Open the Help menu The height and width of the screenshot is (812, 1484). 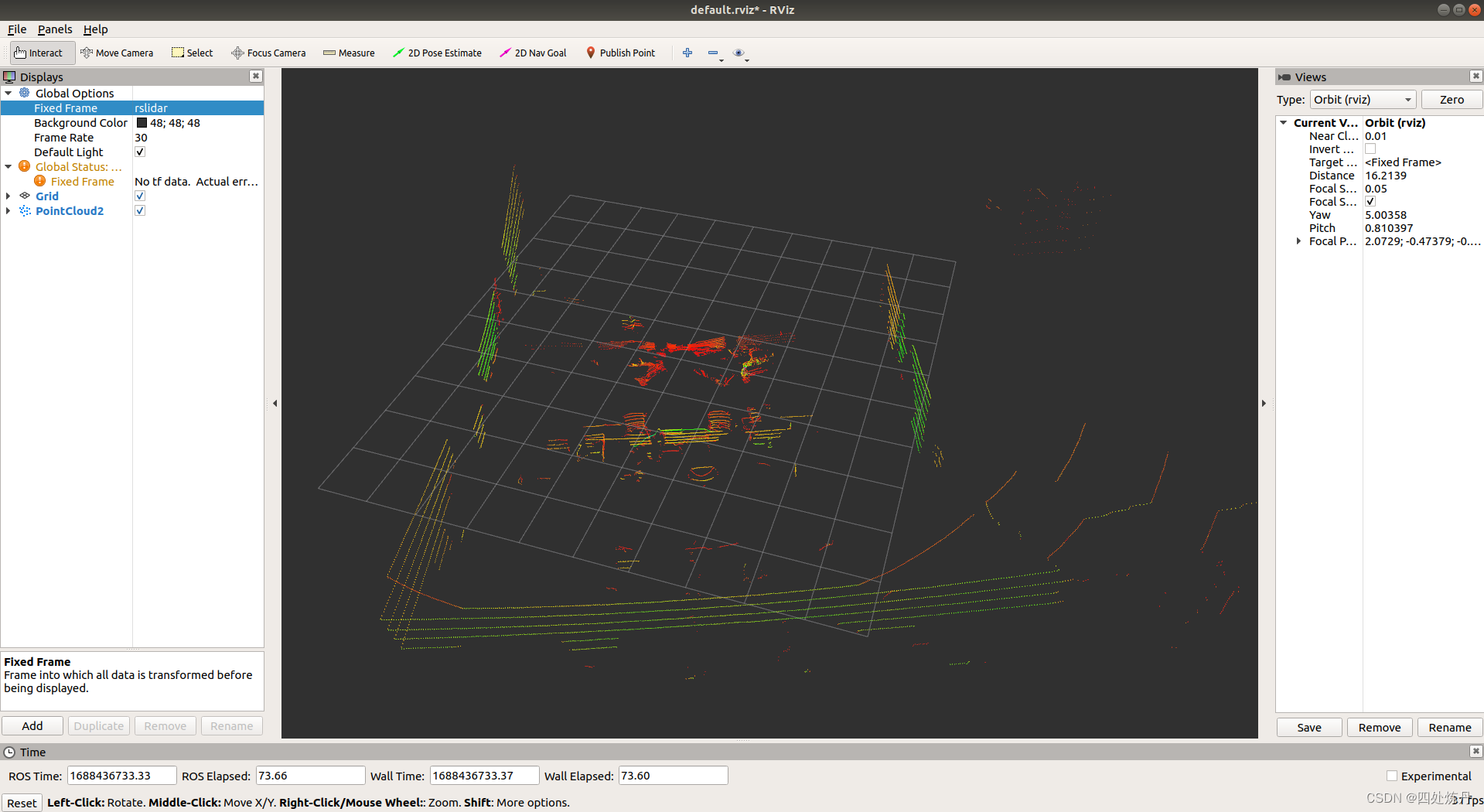coord(95,29)
